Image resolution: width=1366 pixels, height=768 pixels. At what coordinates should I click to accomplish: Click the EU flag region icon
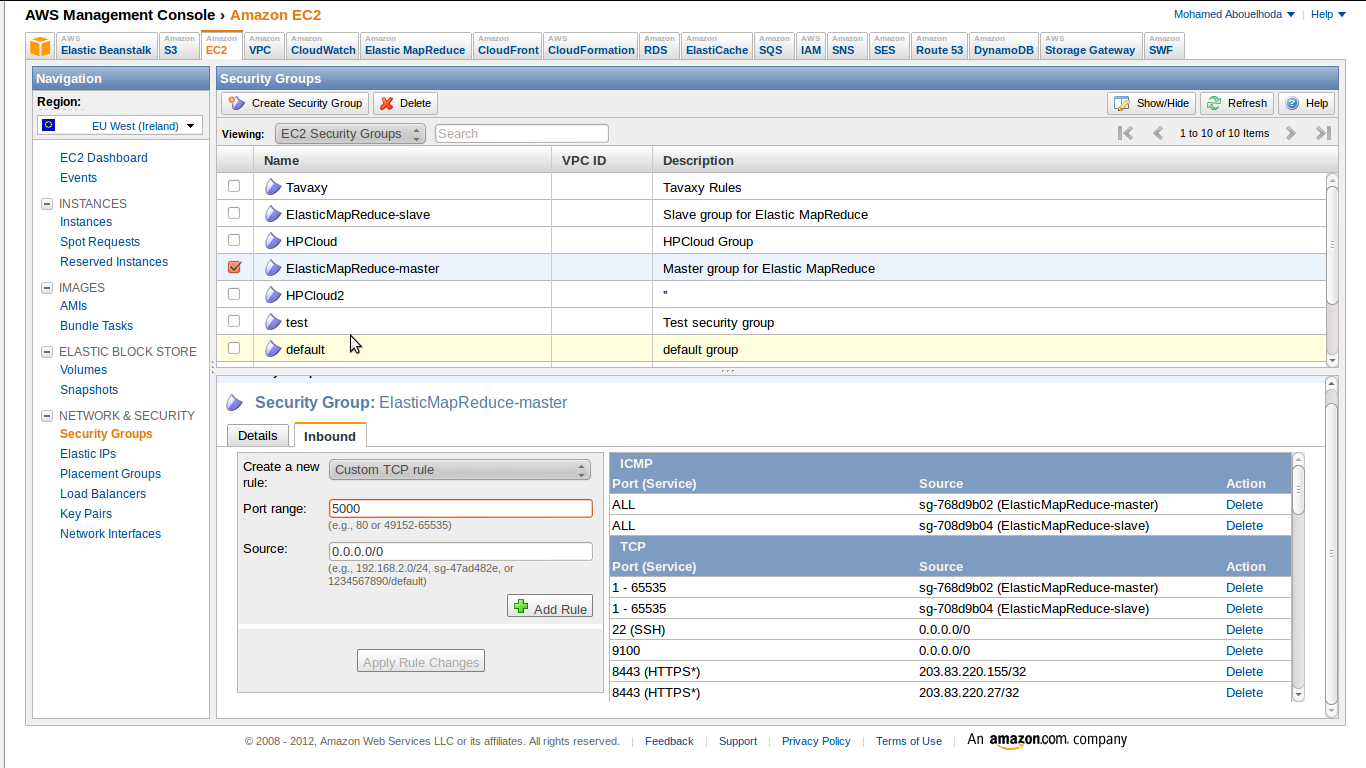[49, 125]
